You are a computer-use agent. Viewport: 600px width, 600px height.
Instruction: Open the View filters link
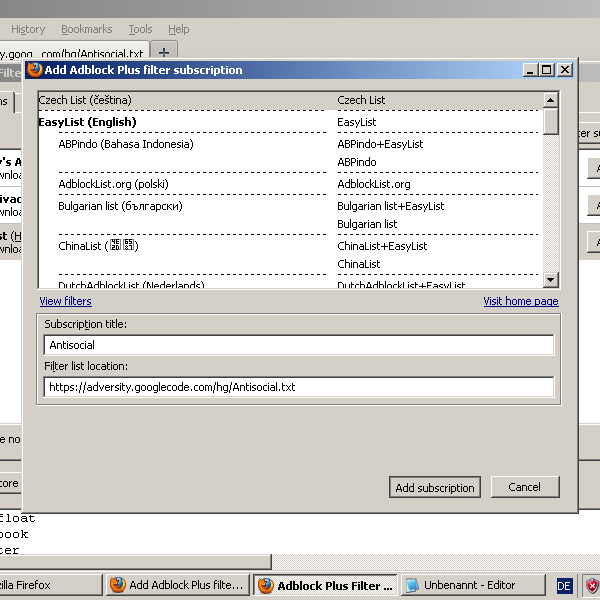(x=65, y=301)
